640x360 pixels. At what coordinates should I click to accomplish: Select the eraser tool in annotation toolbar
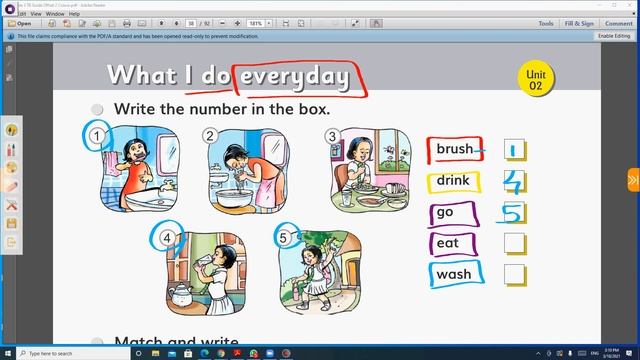11,187
